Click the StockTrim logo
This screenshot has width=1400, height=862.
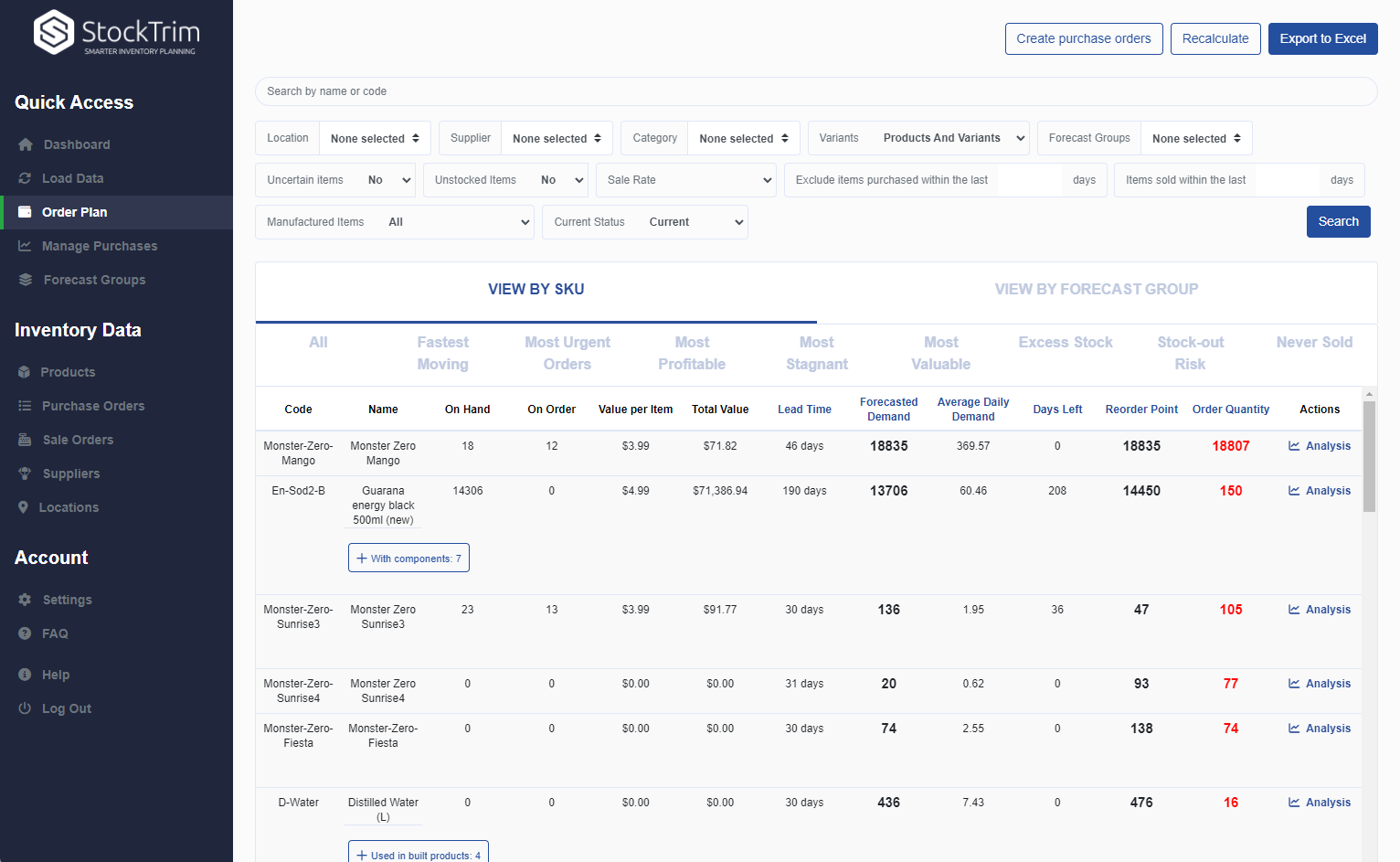(116, 32)
